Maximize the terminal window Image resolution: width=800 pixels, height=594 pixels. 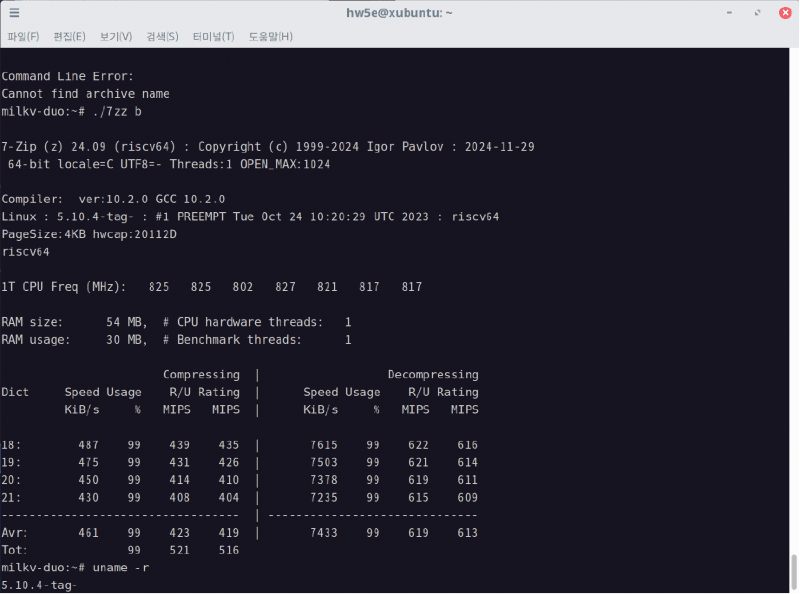point(758,13)
